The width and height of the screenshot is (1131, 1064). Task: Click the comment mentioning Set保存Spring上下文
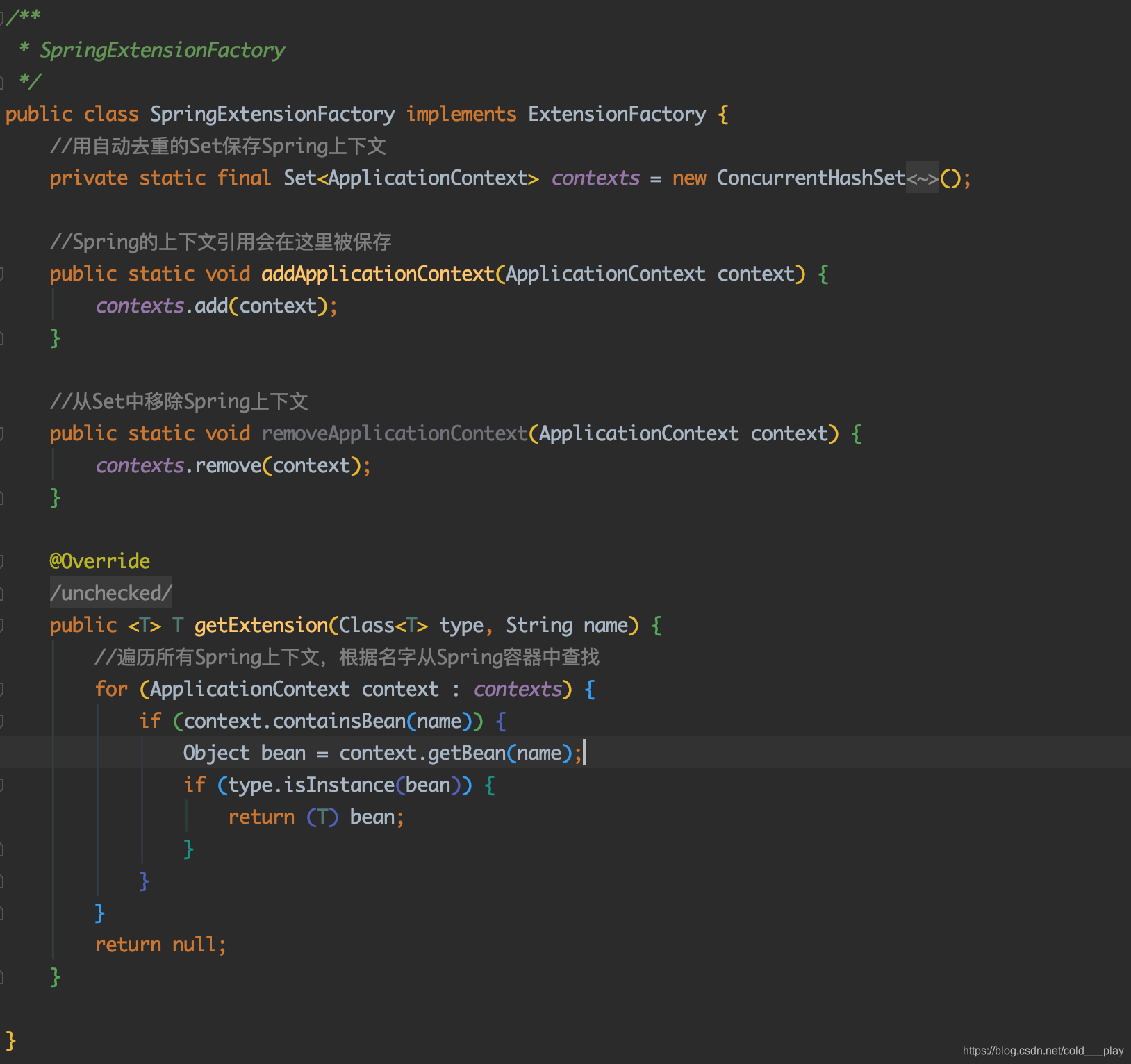pyautogui.click(x=218, y=147)
